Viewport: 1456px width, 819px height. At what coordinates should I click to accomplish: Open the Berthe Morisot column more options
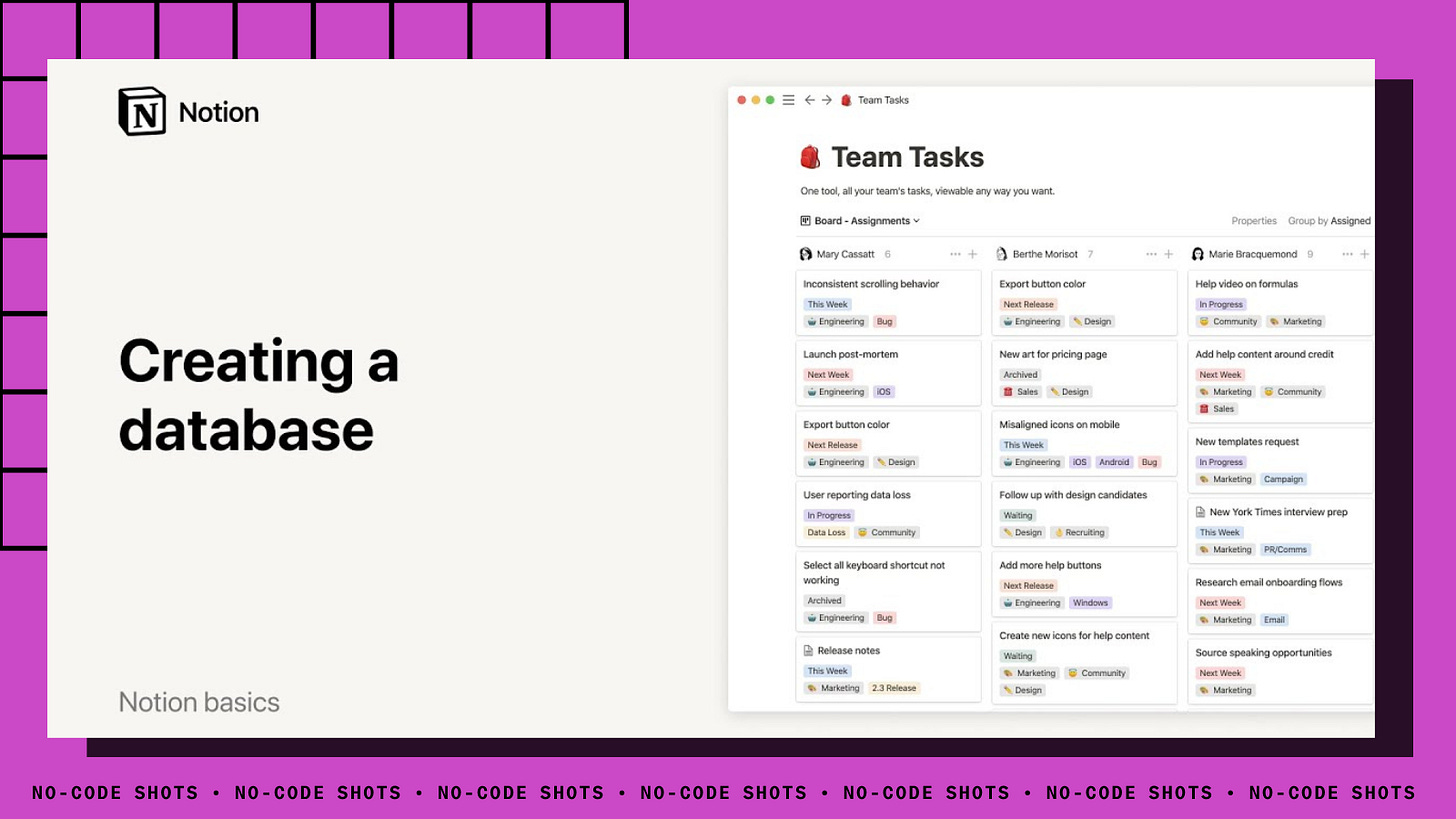click(1151, 254)
